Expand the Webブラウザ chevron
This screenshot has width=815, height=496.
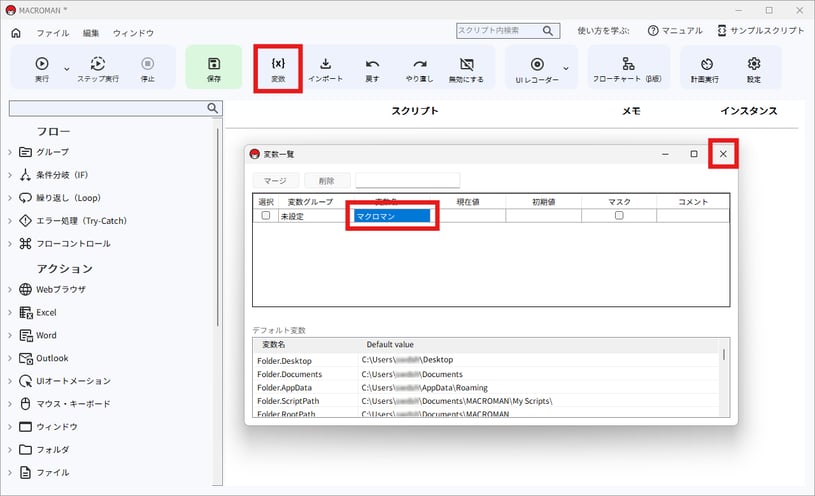point(9,289)
